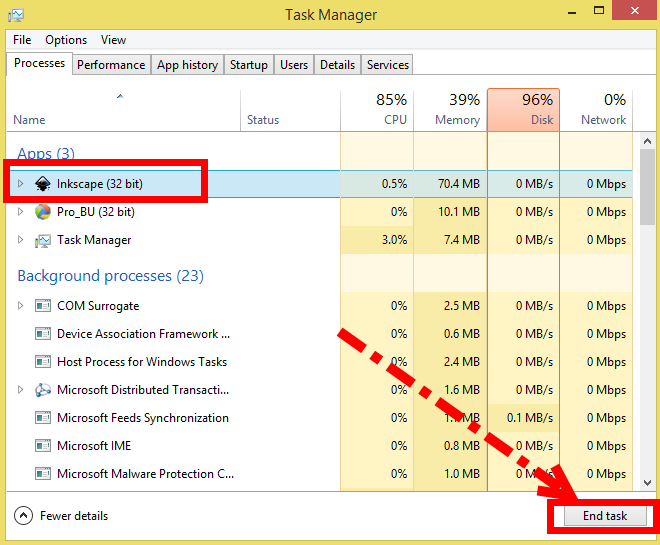Click the scrollbar down arrow
Screen dimensions: 660x545
647,482
